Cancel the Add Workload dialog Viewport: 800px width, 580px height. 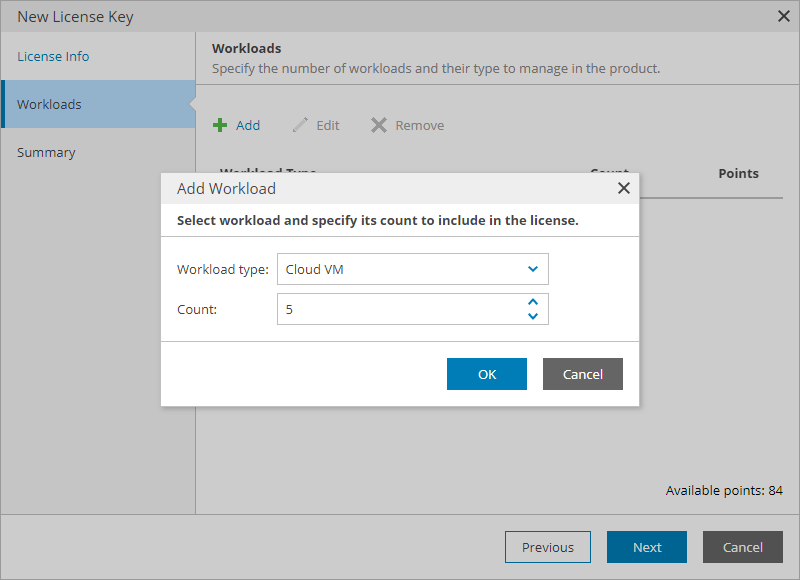(583, 374)
